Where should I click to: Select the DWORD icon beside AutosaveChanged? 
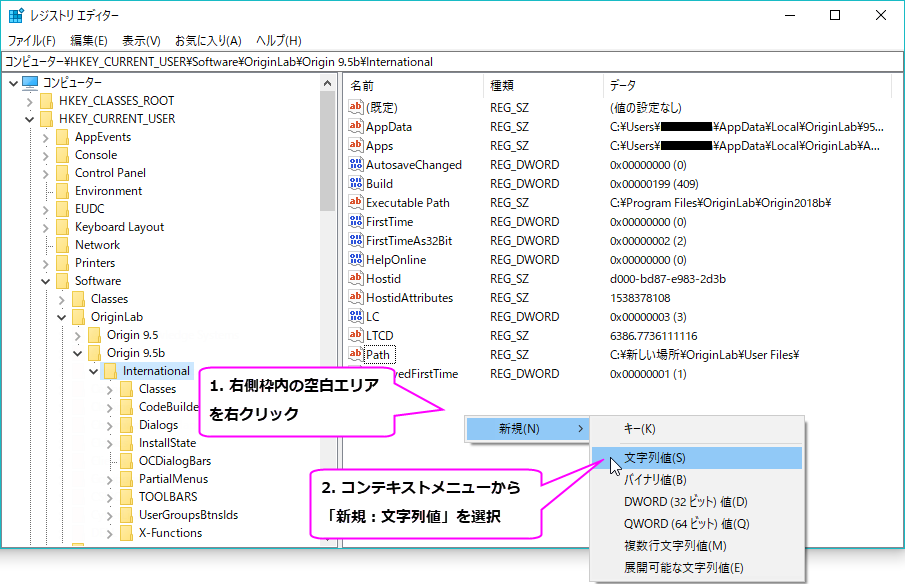356,164
